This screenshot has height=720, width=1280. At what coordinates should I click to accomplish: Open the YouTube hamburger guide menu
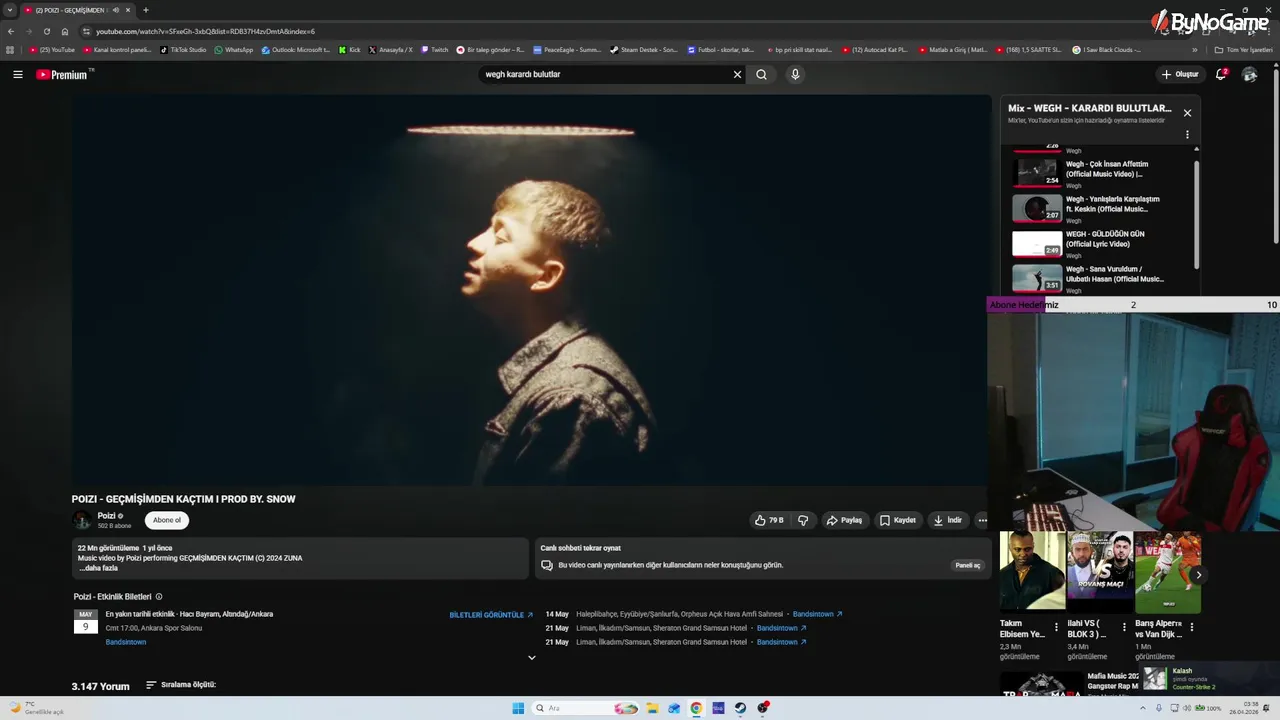[17, 74]
